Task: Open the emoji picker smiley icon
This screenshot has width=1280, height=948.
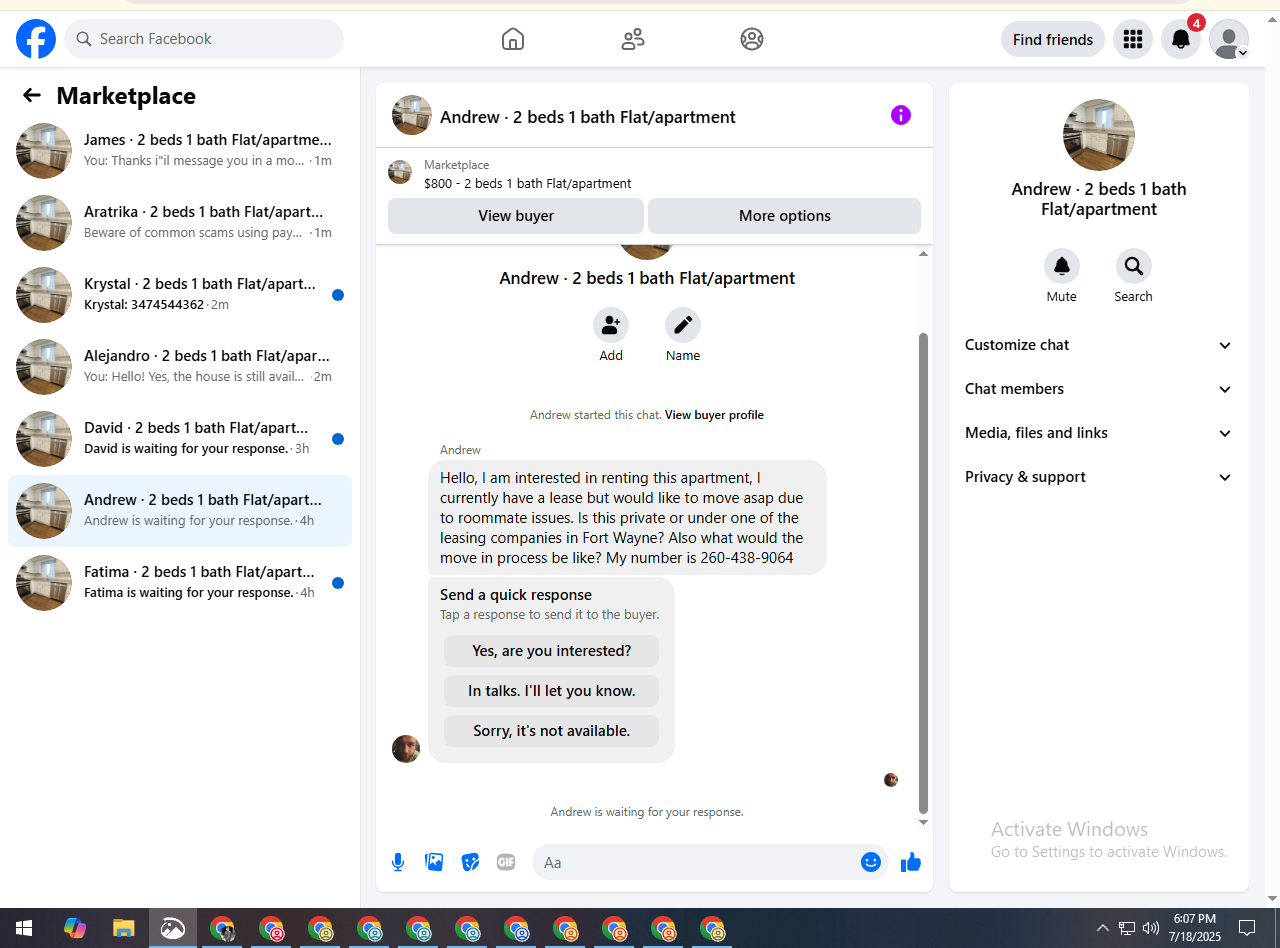Action: tap(871, 862)
